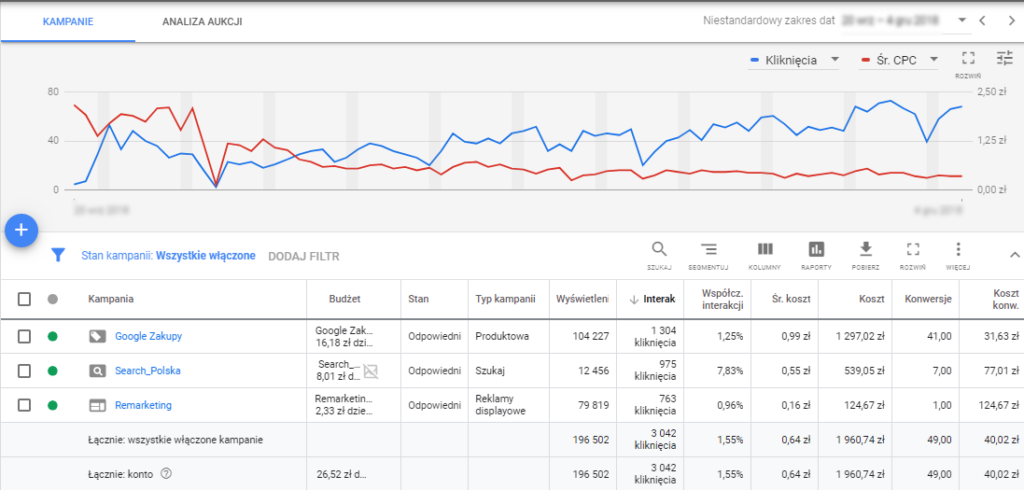Open the Google Zakupy campaign link

coord(148,337)
